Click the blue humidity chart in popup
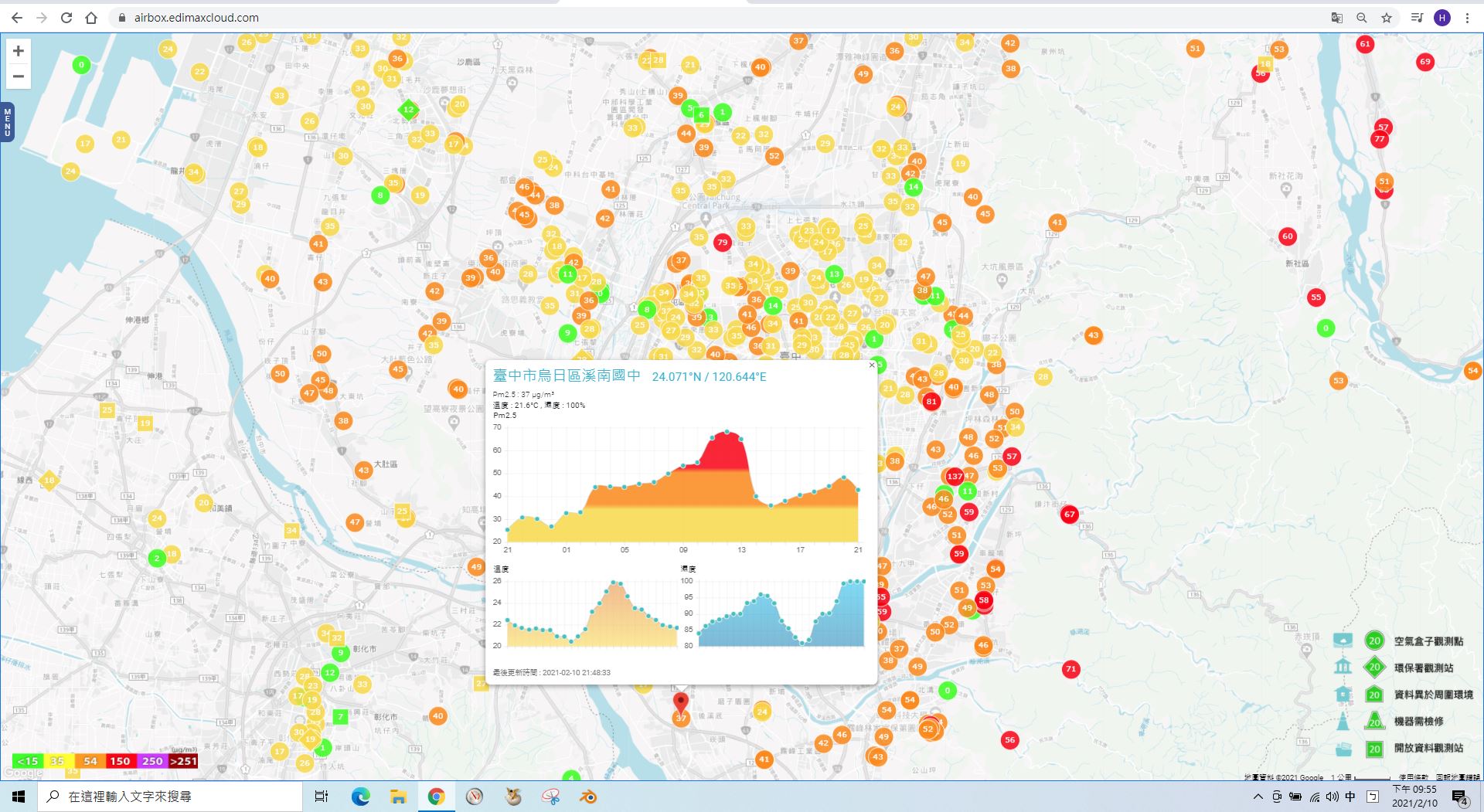 pyautogui.click(x=781, y=613)
